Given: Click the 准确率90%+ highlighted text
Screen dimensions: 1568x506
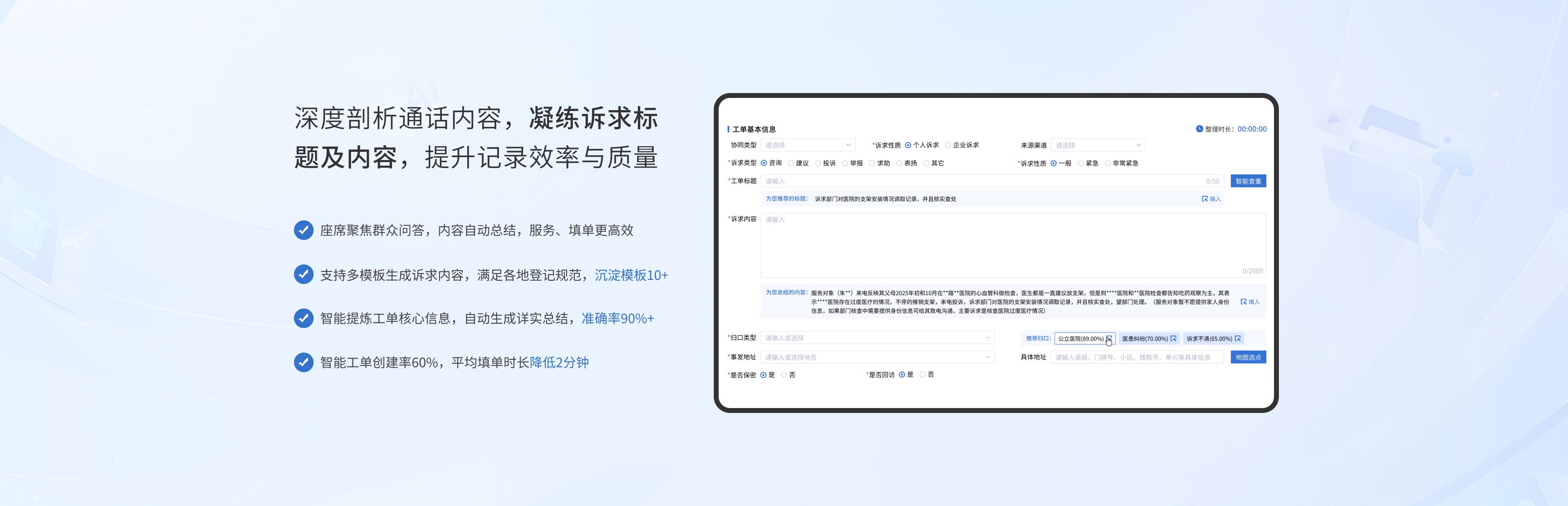Looking at the screenshot, I should click(618, 318).
